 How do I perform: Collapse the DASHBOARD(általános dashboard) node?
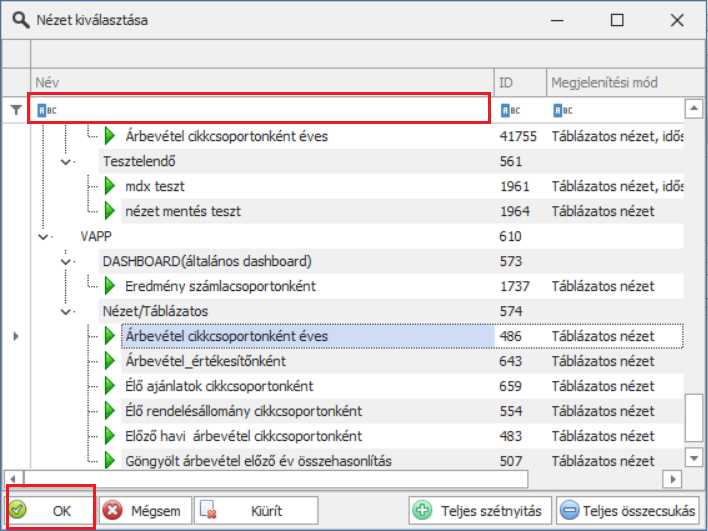66,261
